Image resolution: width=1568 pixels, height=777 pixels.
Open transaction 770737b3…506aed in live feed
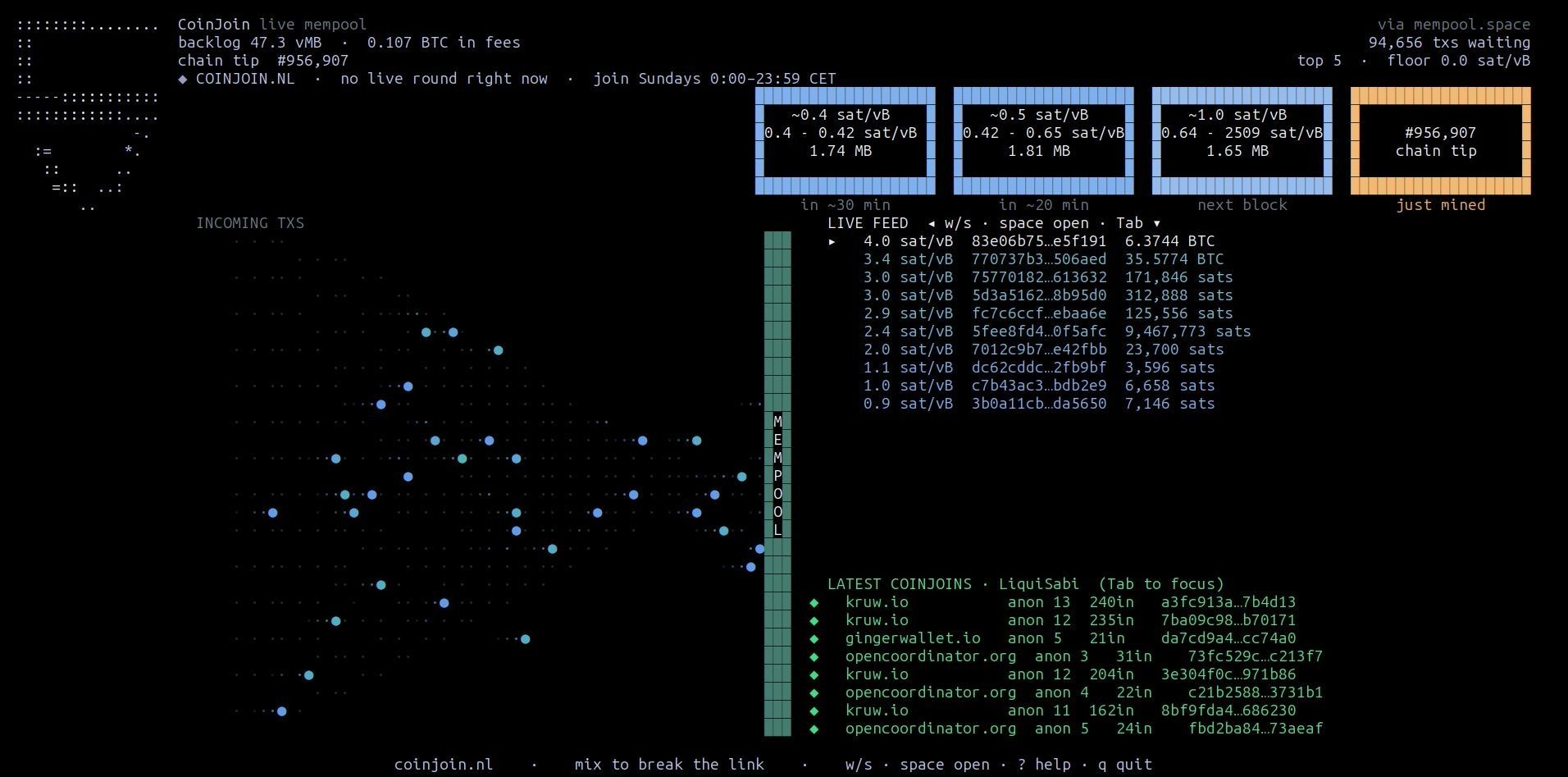click(1043, 259)
